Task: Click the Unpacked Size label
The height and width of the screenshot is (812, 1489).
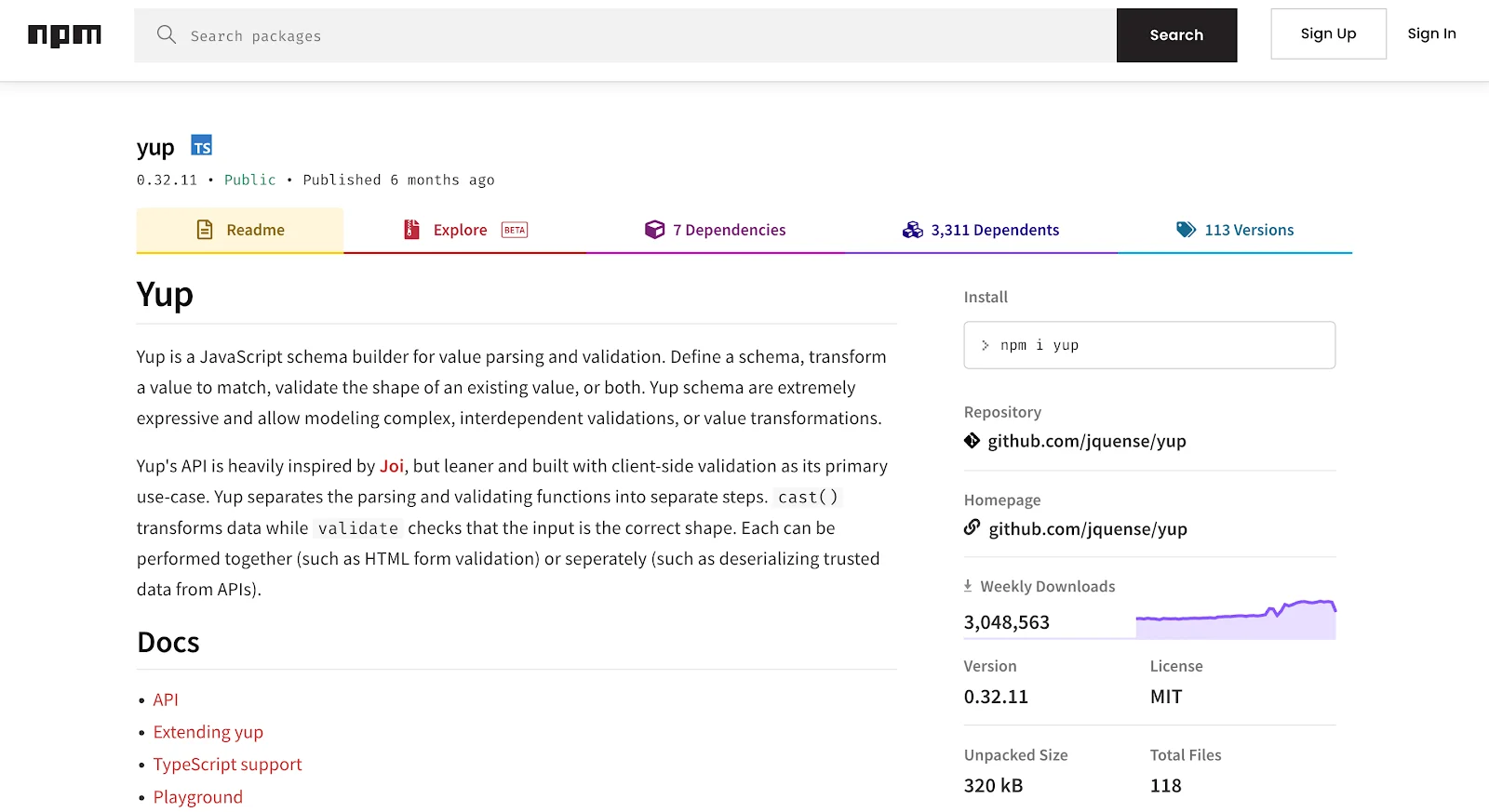Action: pos(1015,755)
